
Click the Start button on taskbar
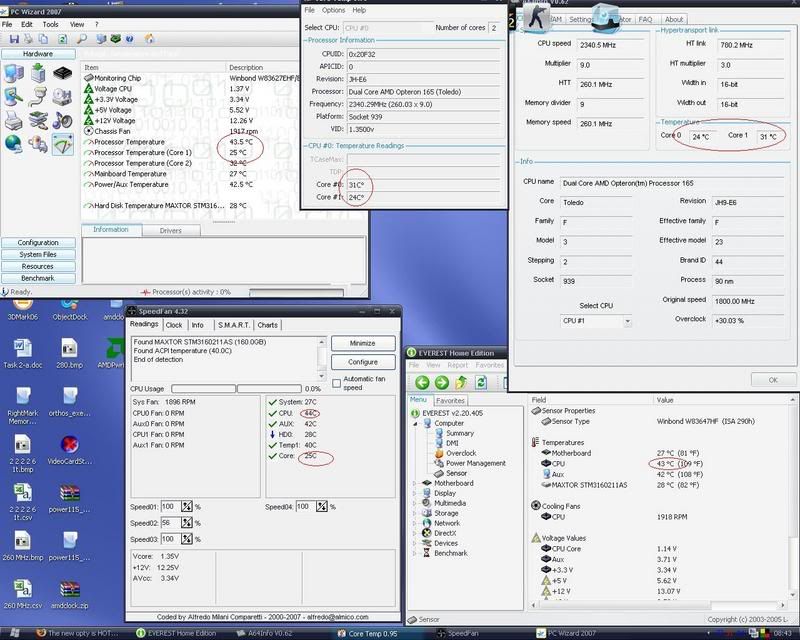(14, 633)
